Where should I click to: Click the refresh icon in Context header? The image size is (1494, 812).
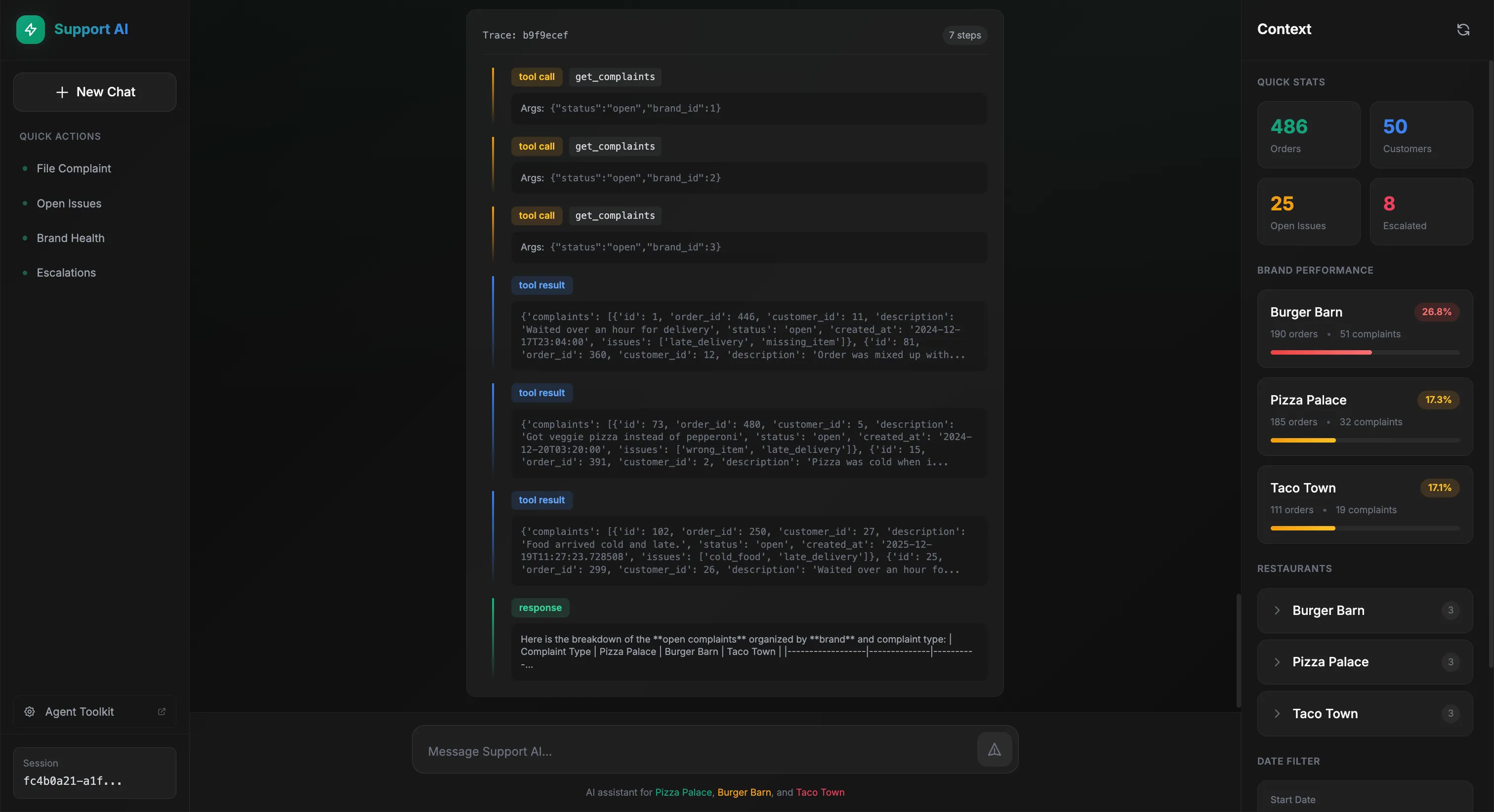coord(1463,30)
